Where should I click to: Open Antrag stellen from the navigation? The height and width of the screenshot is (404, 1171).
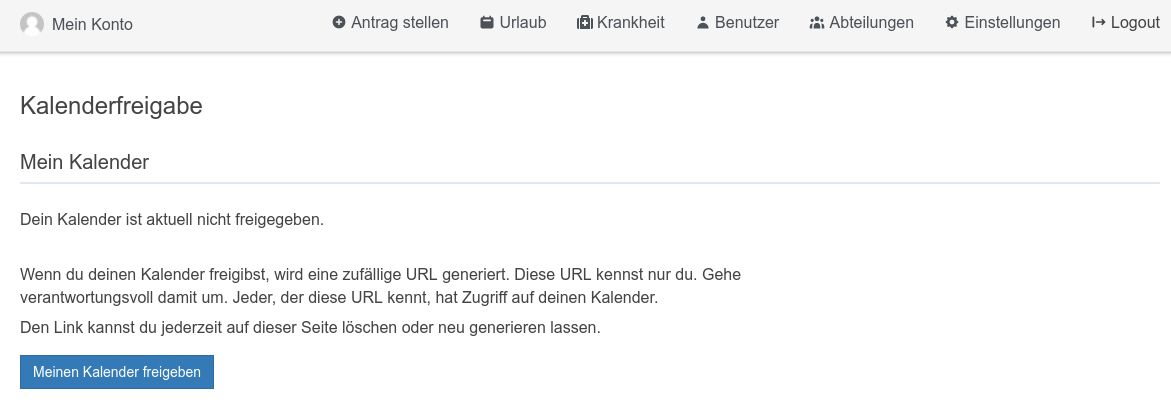[400, 22]
